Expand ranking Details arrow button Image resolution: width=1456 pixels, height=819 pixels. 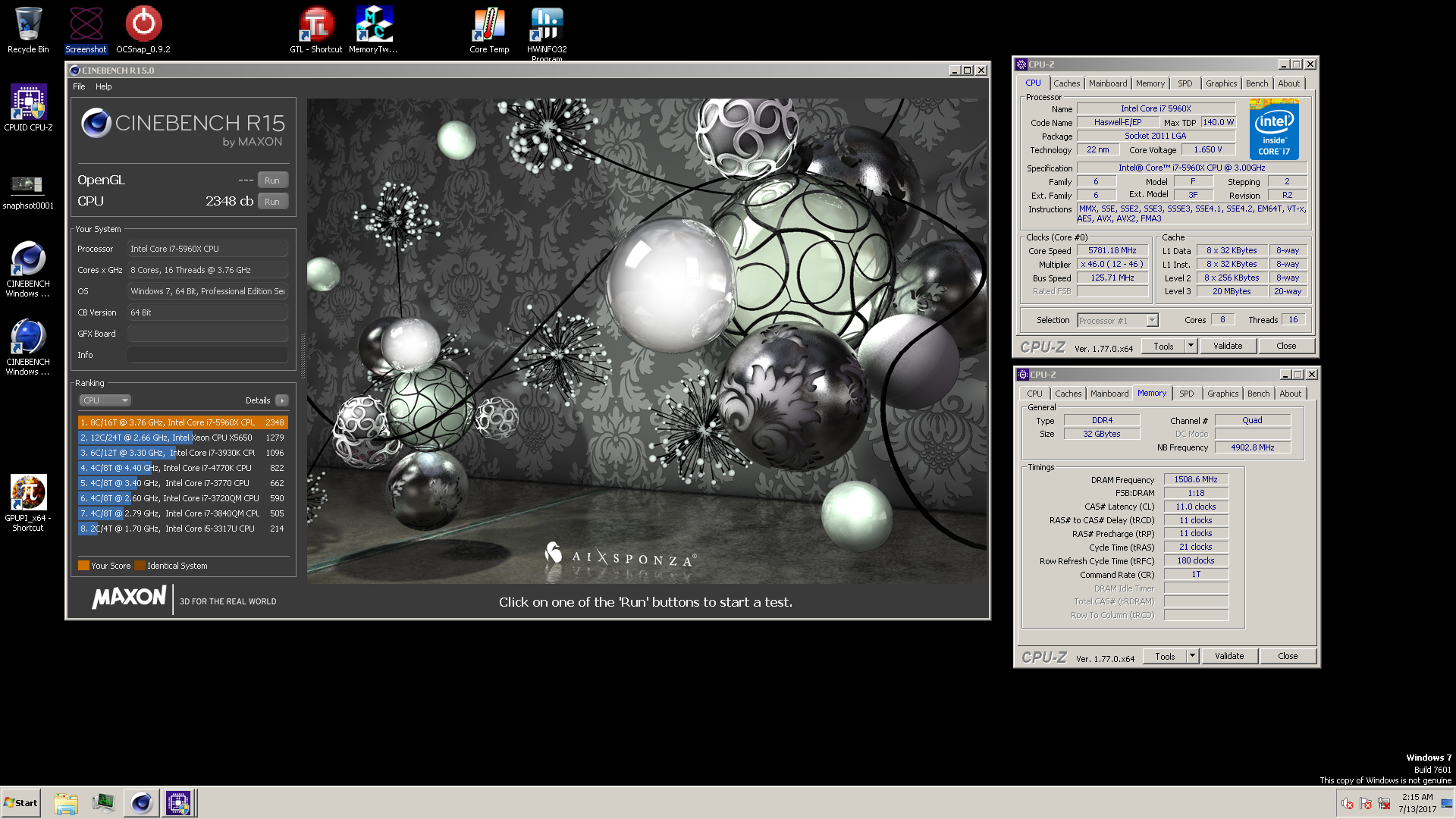pos(282,400)
